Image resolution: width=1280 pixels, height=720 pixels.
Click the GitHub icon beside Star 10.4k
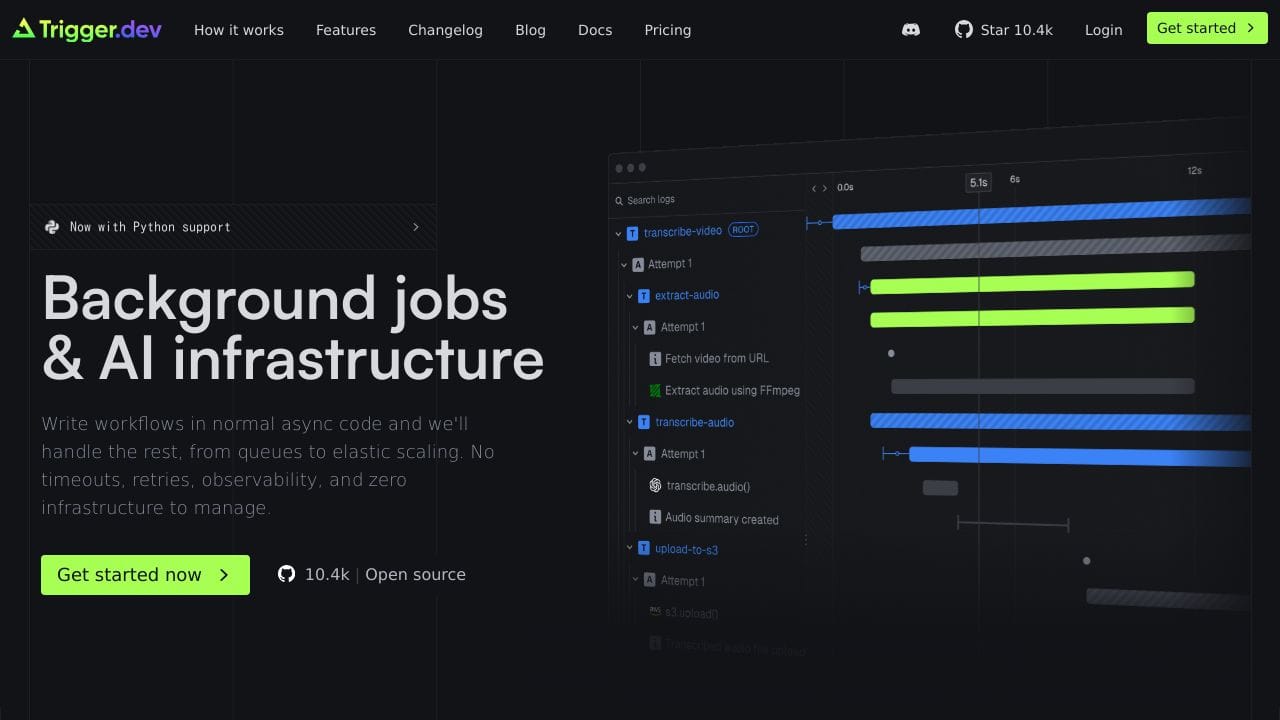tap(964, 30)
